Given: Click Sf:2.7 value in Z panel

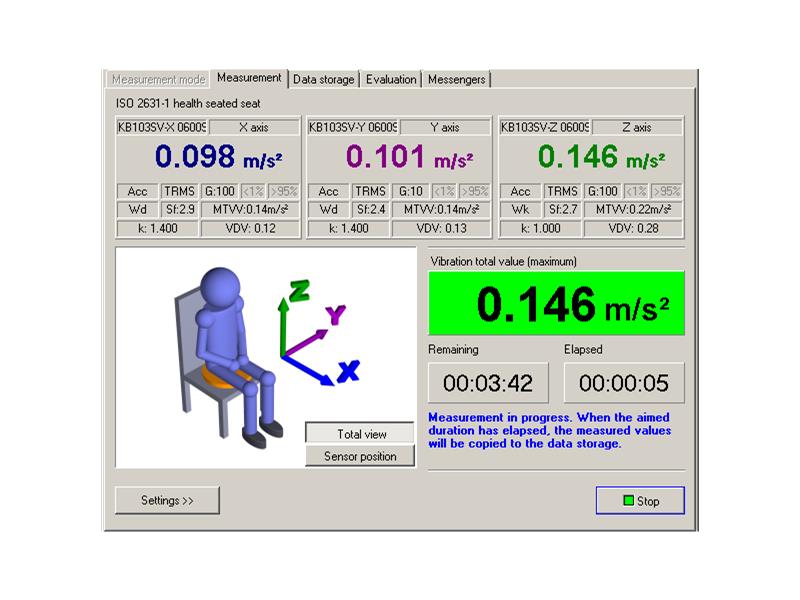Looking at the screenshot, I should point(563,210).
